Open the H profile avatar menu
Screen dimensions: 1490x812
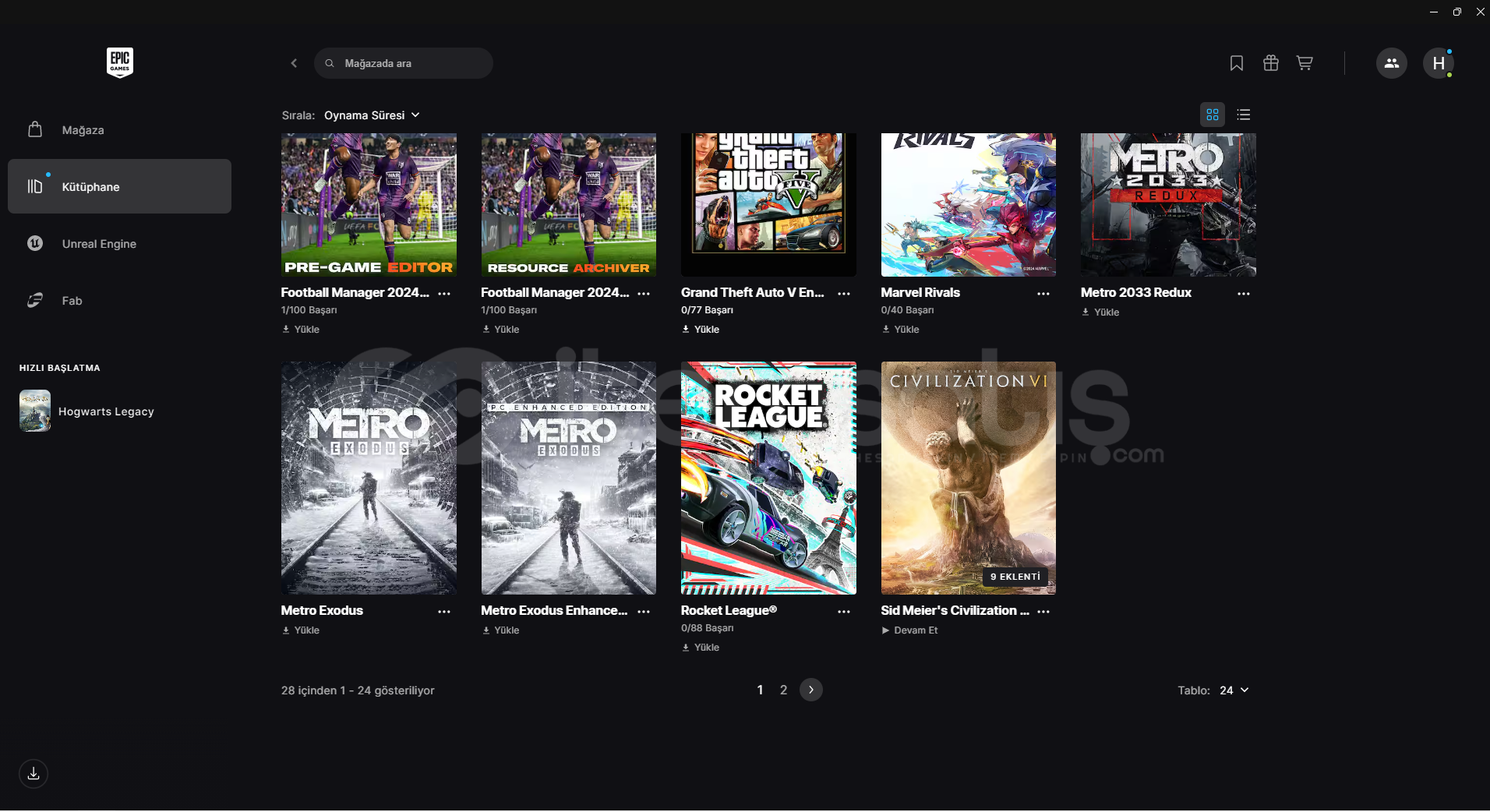tap(1439, 63)
